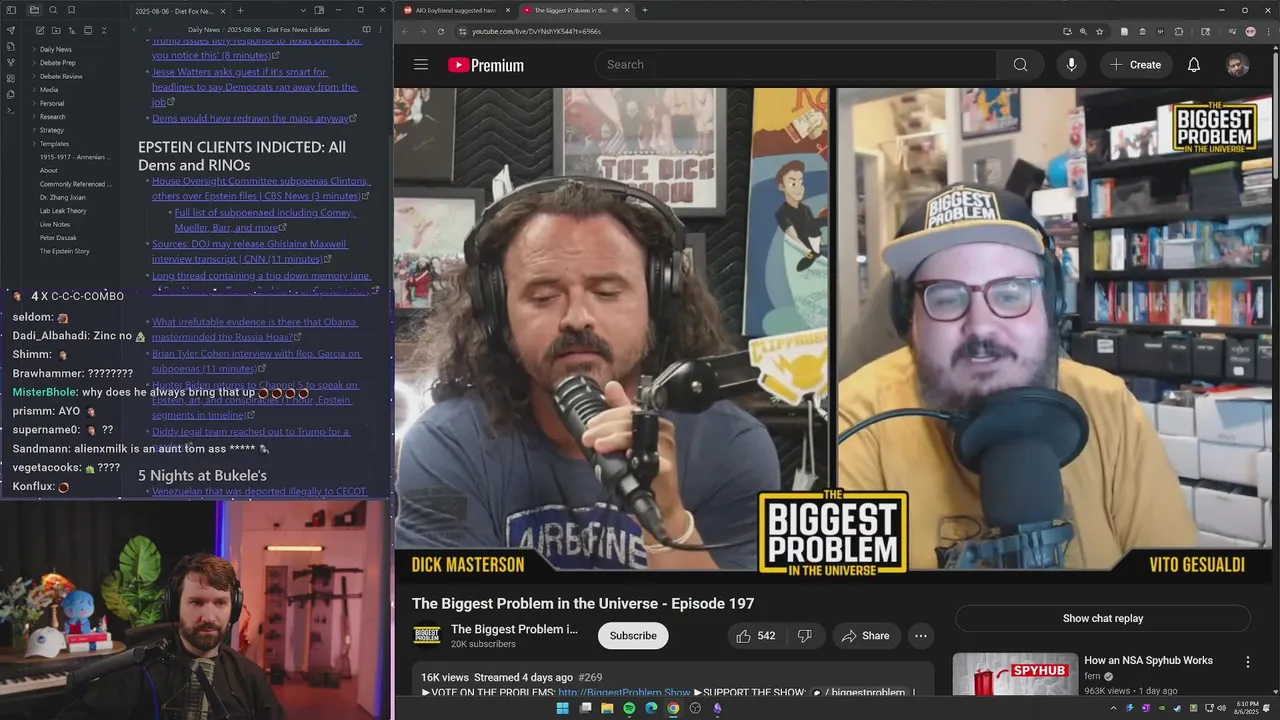Open the Obsidian file explorer folder icon

click(34, 10)
